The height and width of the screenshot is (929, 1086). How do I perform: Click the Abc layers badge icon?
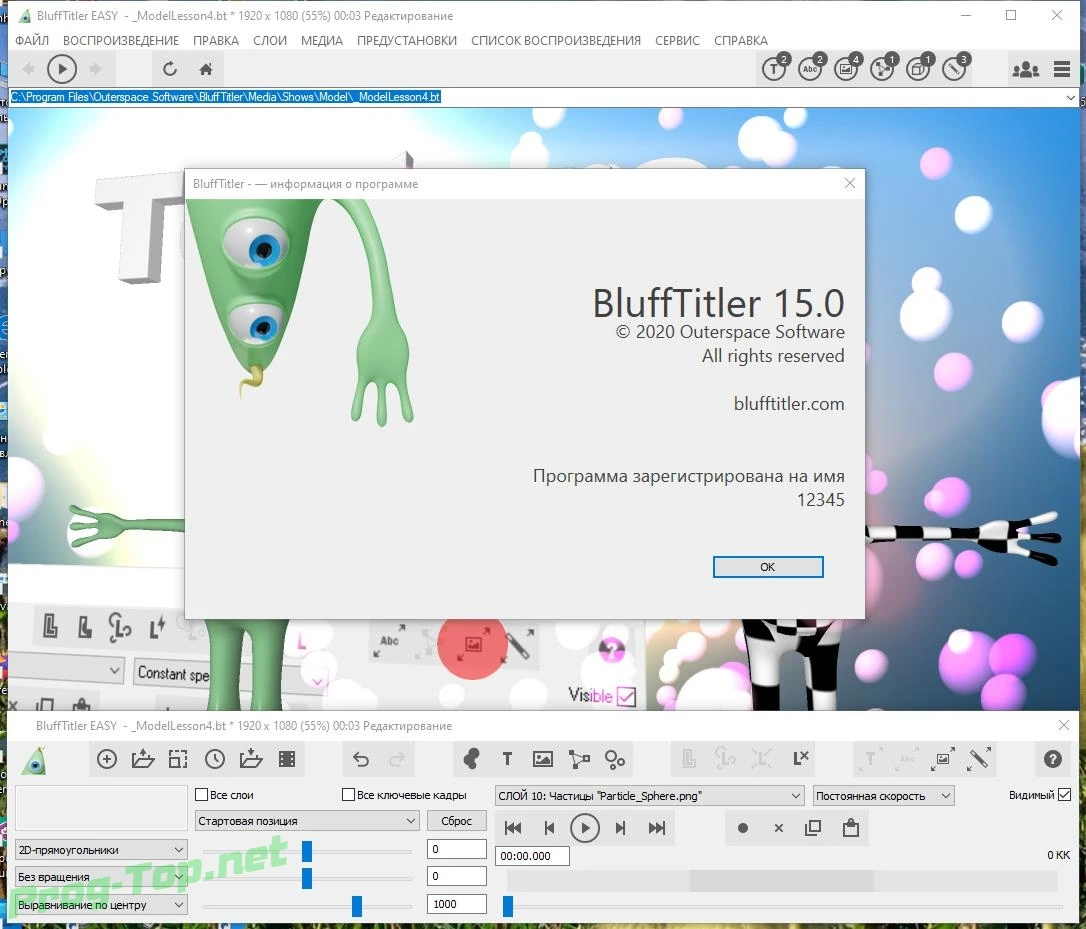(x=810, y=68)
